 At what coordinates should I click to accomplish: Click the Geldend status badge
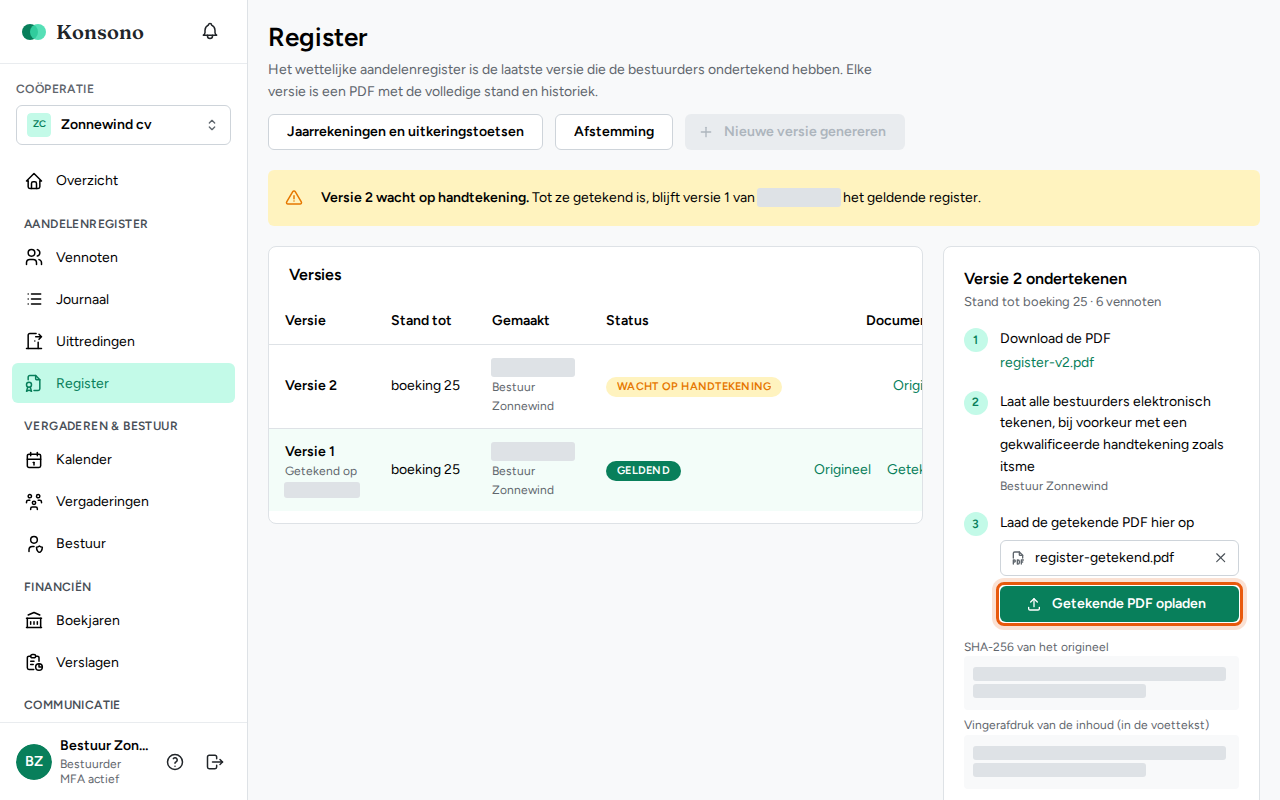643,470
